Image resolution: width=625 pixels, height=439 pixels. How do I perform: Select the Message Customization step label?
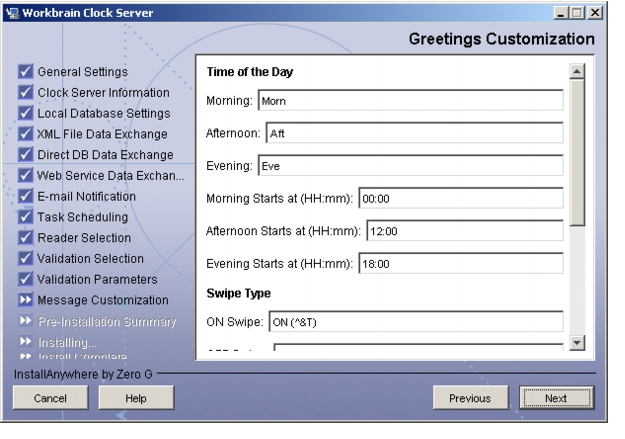tap(103, 300)
